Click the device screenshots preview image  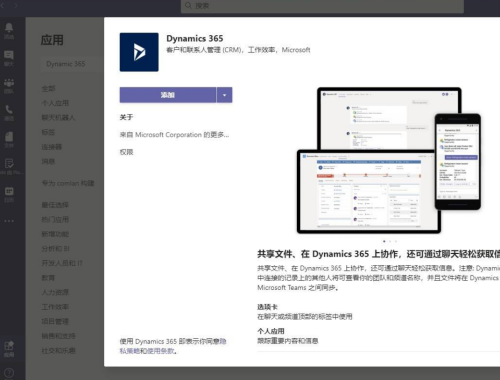pyautogui.click(x=389, y=160)
